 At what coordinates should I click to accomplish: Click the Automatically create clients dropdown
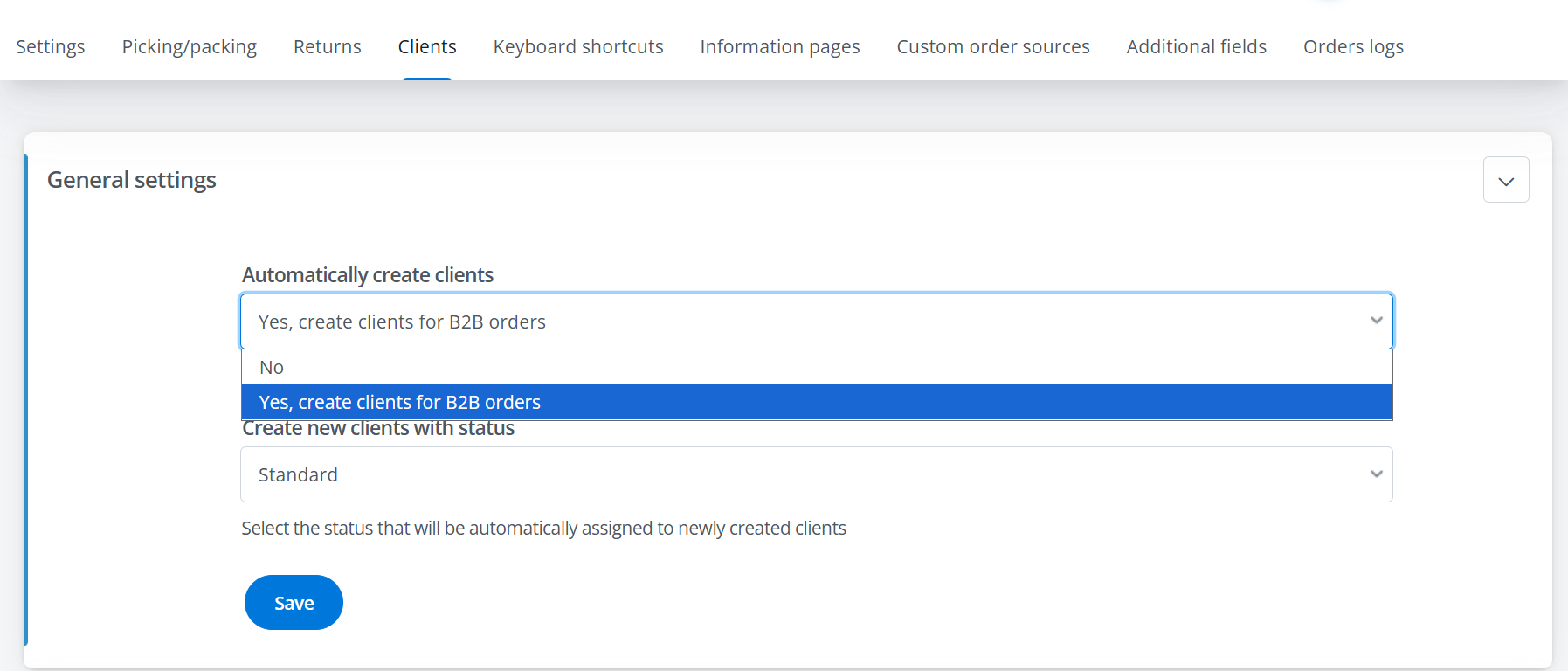[x=817, y=322]
